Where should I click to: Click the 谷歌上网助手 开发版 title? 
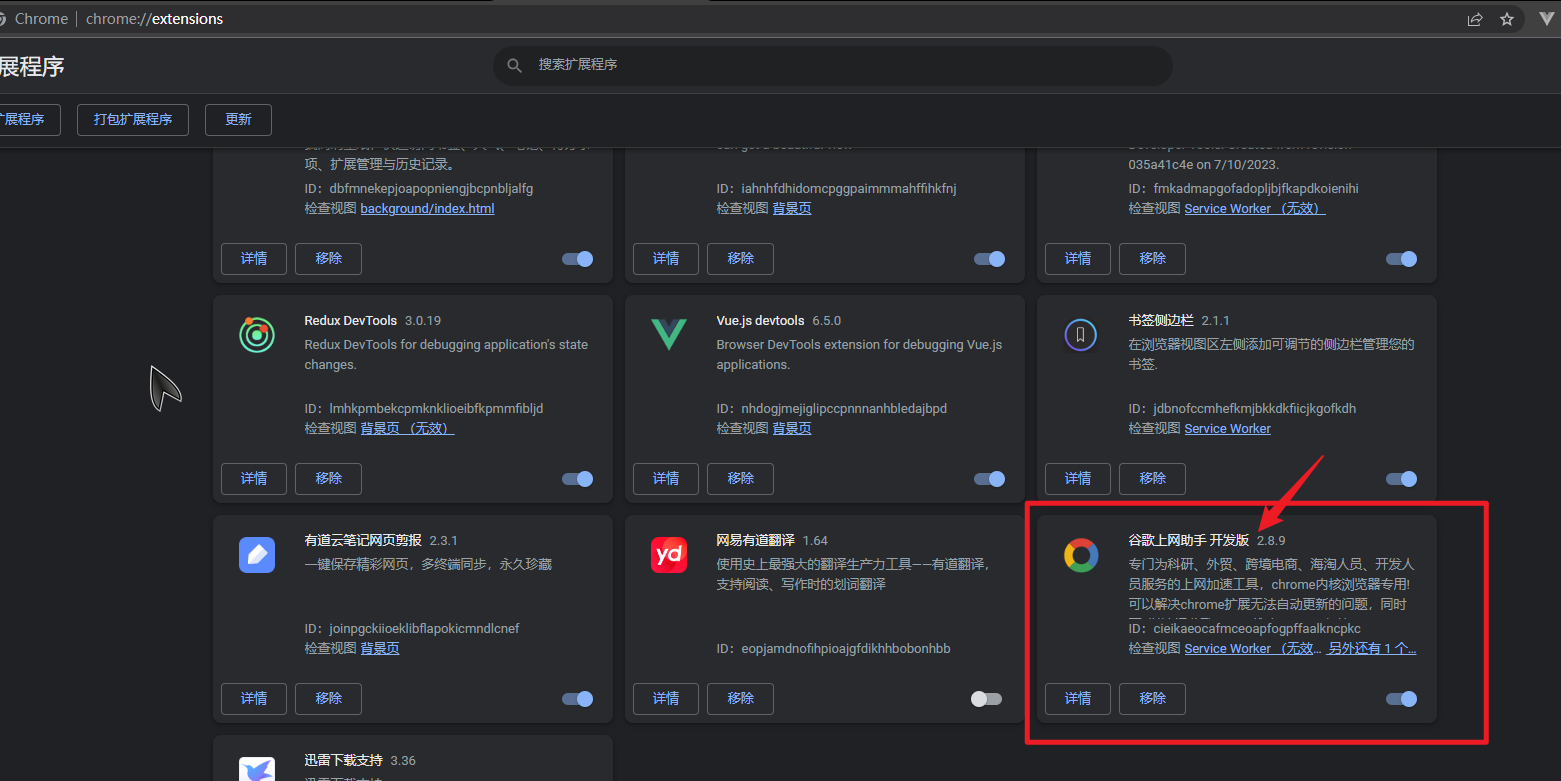coord(1189,541)
